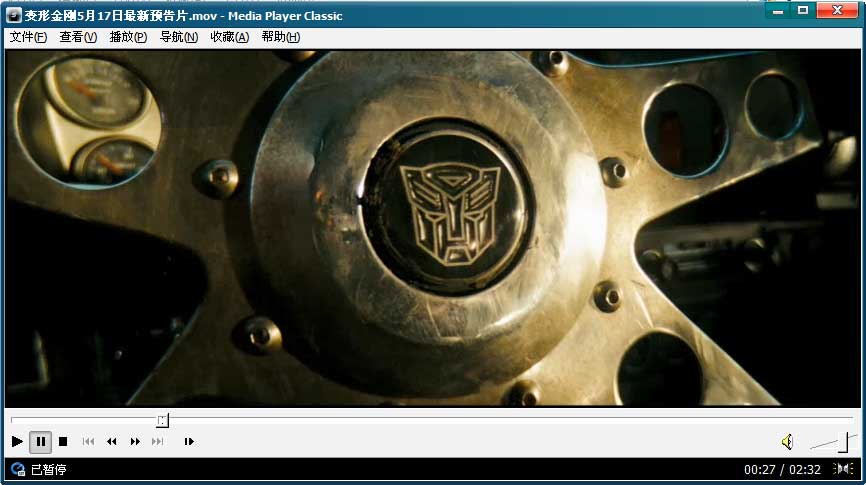This screenshot has width=866, height=485.
Task: Open the 文件(F) menu
Action: tap(28, 37)
